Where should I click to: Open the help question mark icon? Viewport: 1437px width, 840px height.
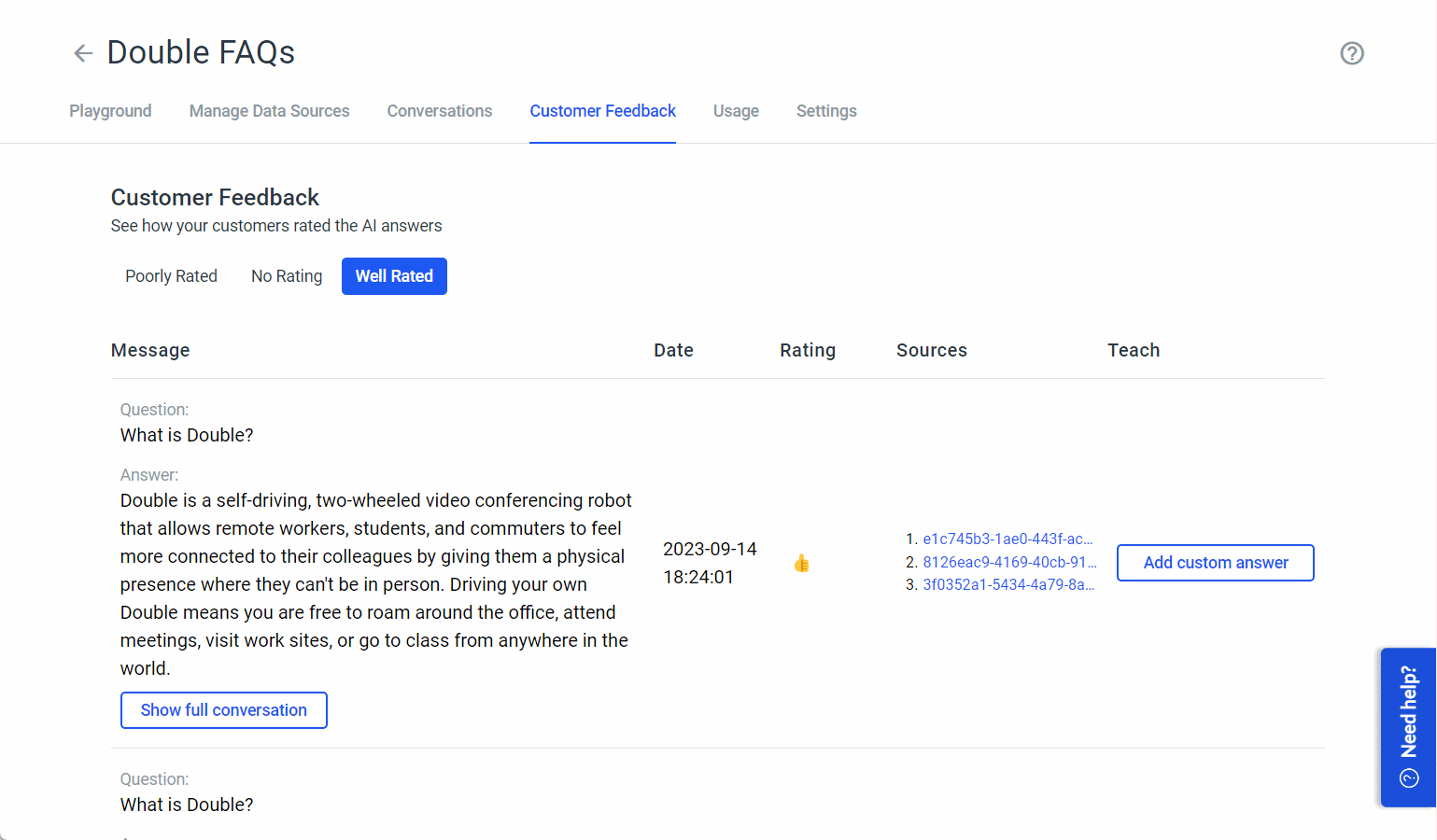pos(1352,53)
